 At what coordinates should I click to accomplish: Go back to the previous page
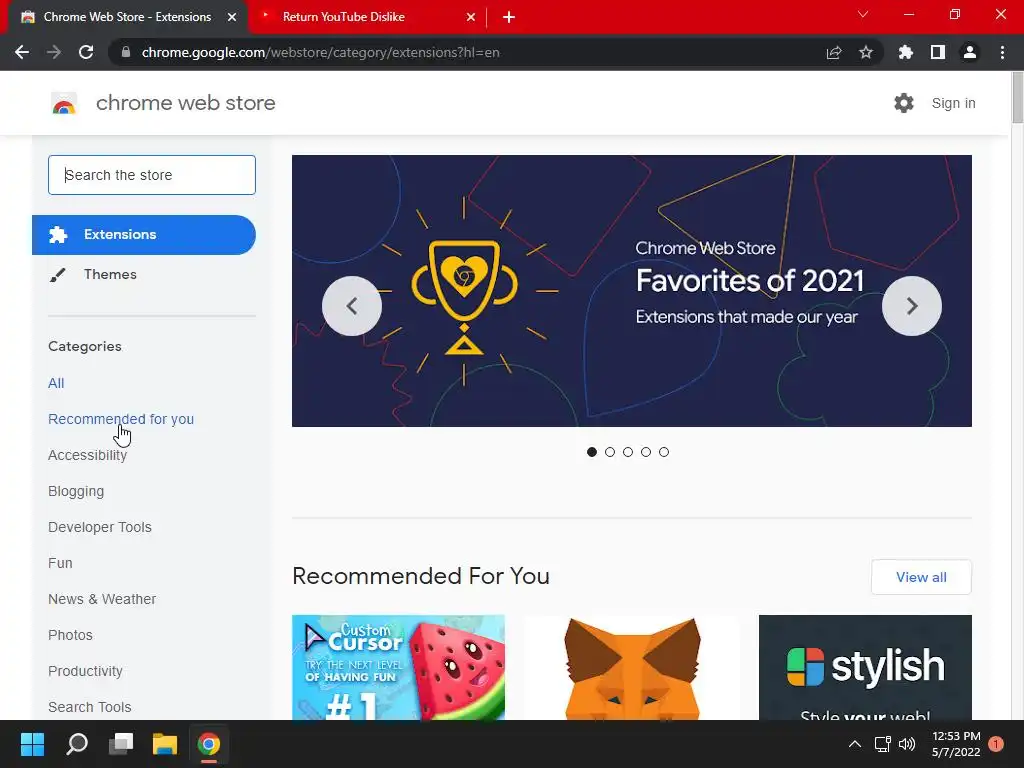[22, 52]
